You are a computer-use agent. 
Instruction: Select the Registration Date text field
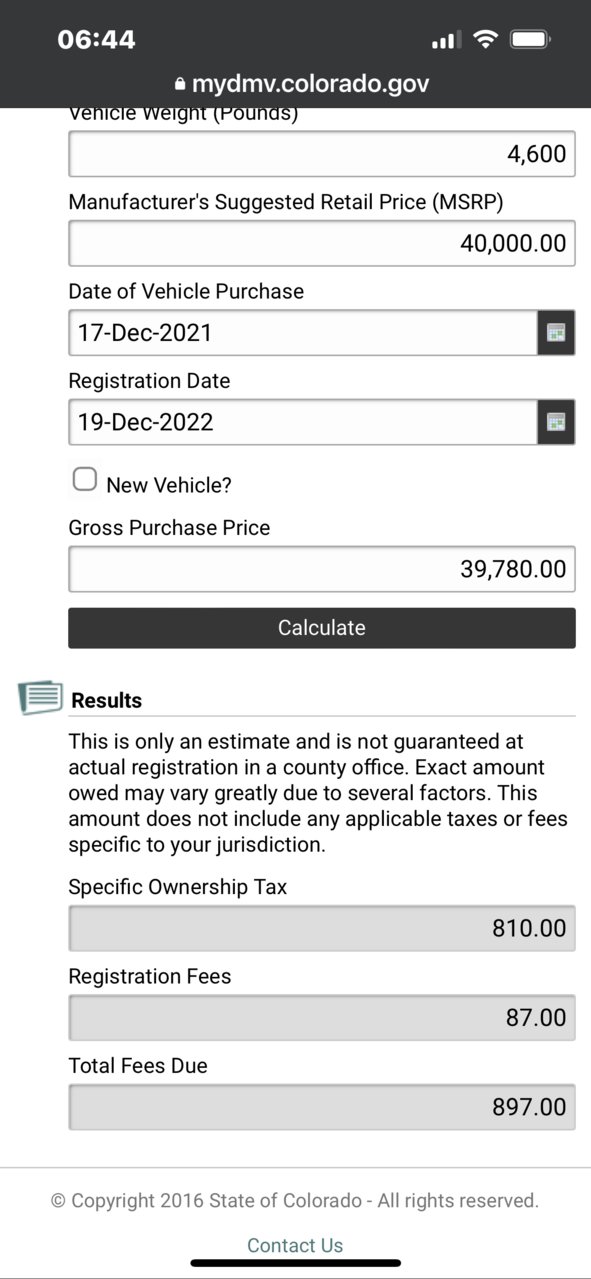coord(303,422)
